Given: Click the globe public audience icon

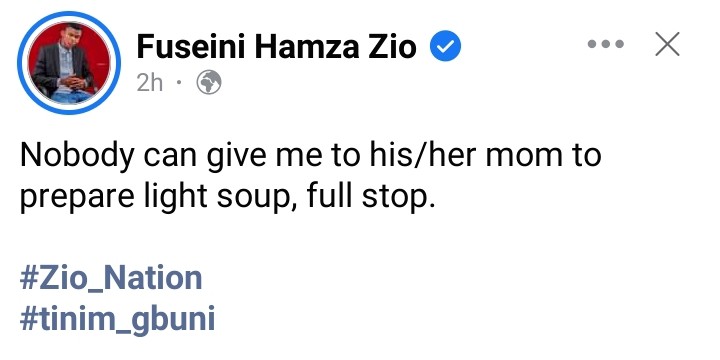Looking at the screenshot, I should 209,83.
